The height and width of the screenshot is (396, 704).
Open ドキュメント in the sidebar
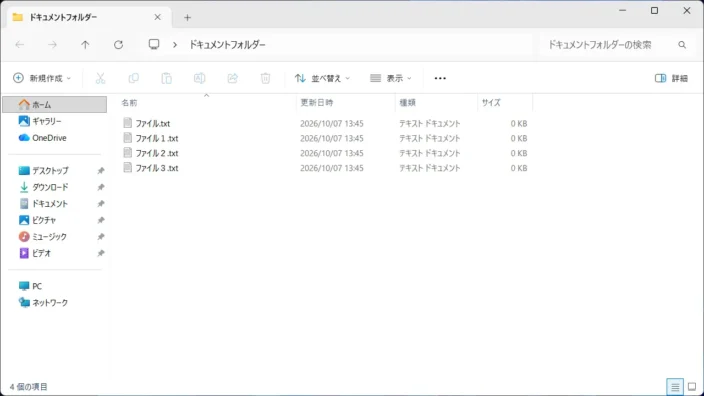pyautogui.click(x=50, y=204)
